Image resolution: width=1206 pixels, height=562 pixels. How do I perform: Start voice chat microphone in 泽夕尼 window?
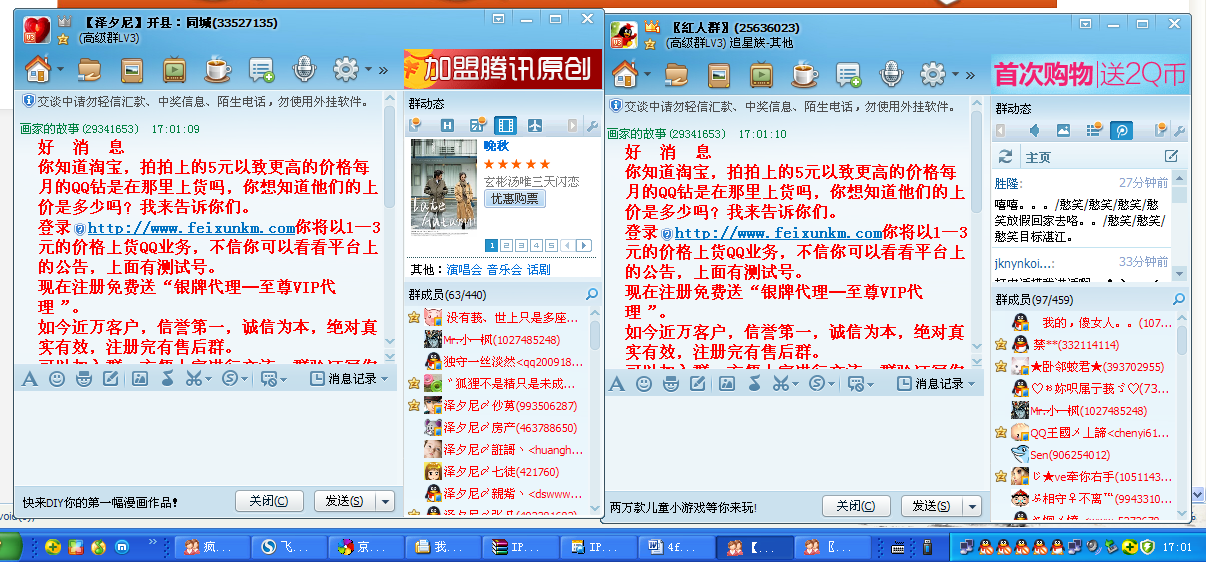pyautogui.click(x=303, y=70)
